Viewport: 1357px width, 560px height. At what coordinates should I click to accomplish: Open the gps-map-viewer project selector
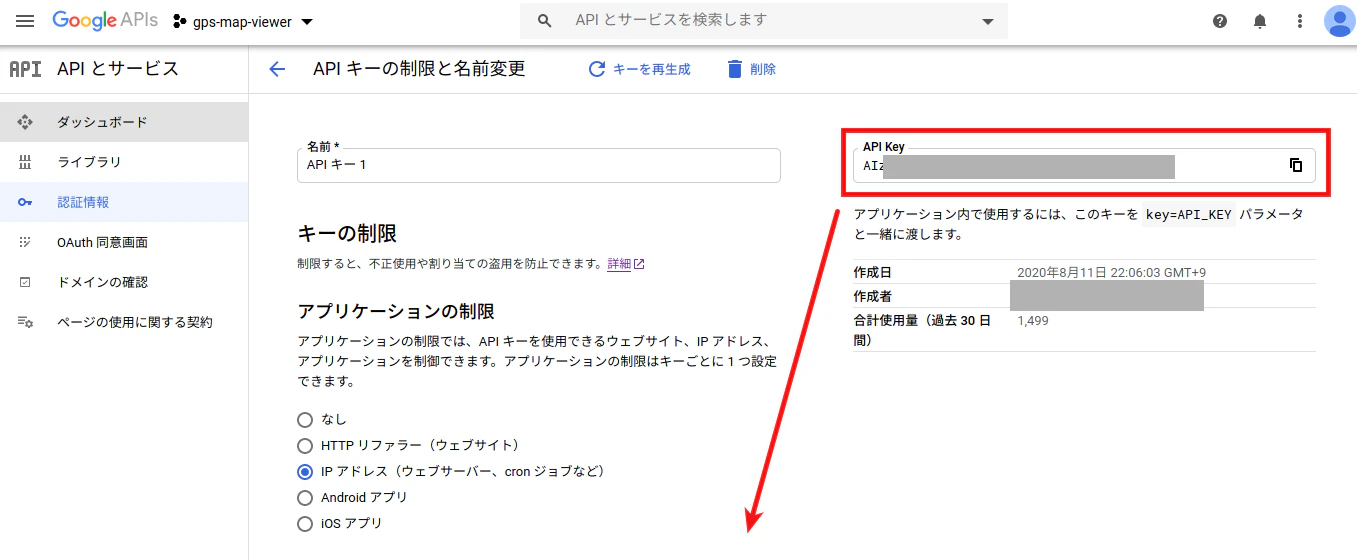(243, 21)
